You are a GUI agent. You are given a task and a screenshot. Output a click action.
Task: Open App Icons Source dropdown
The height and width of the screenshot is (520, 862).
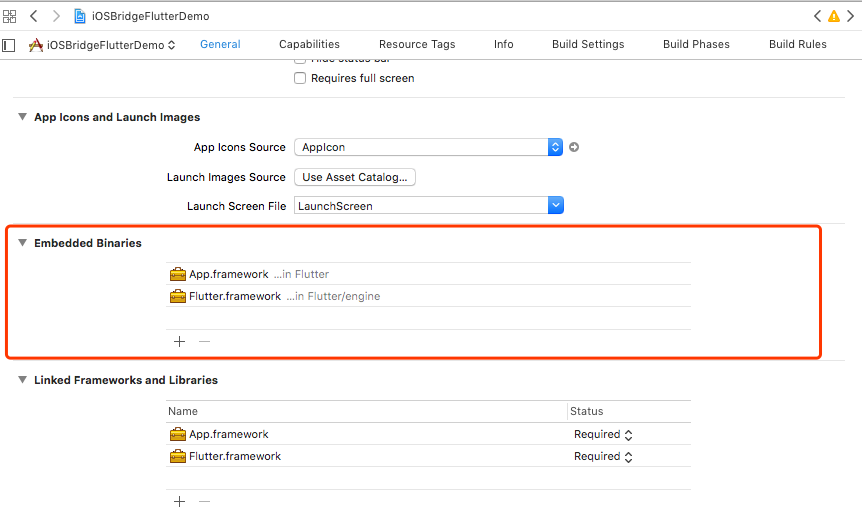click(428, 147)
